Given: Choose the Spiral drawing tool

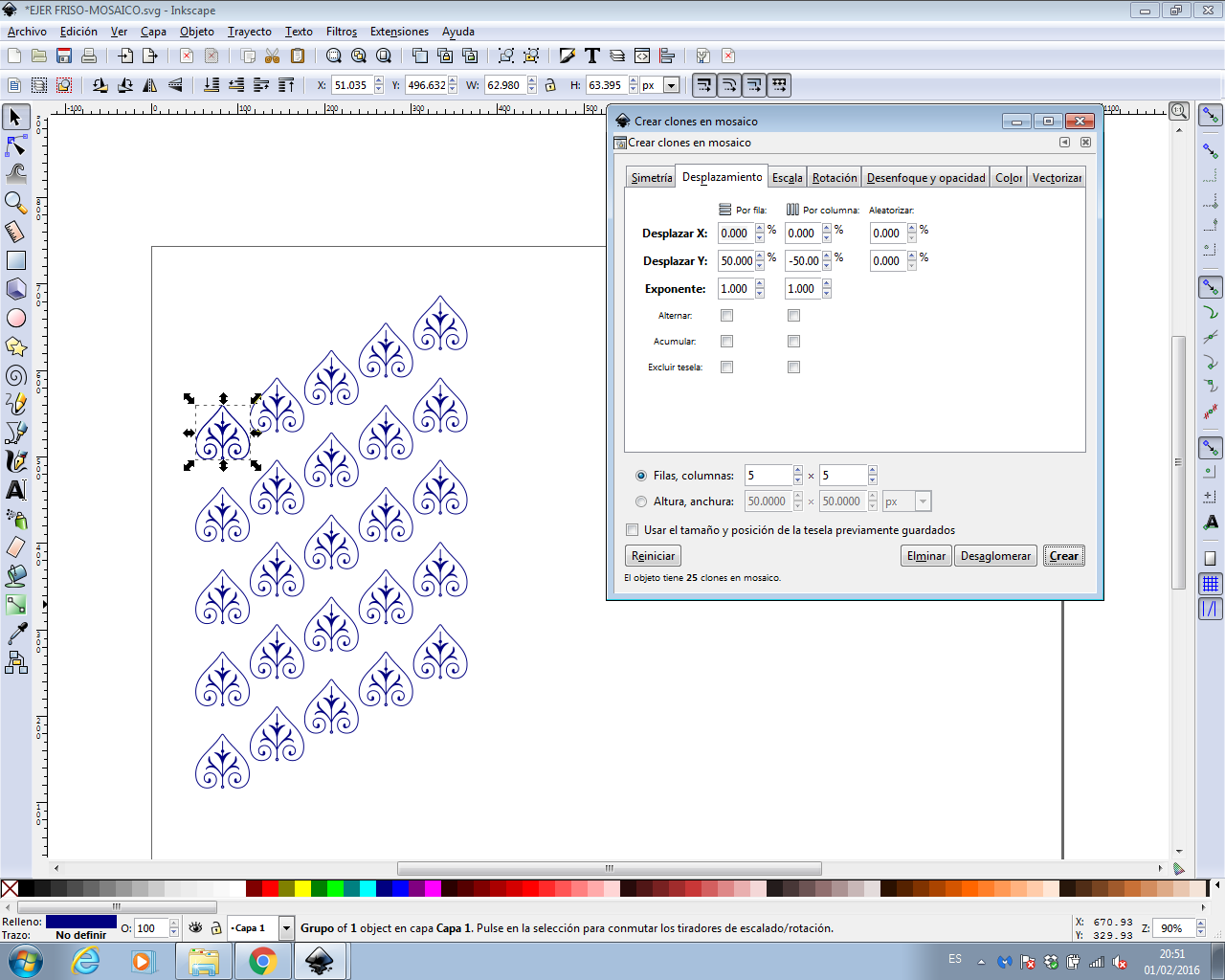Looking at the screenshot, I should (x=15, y=375).
